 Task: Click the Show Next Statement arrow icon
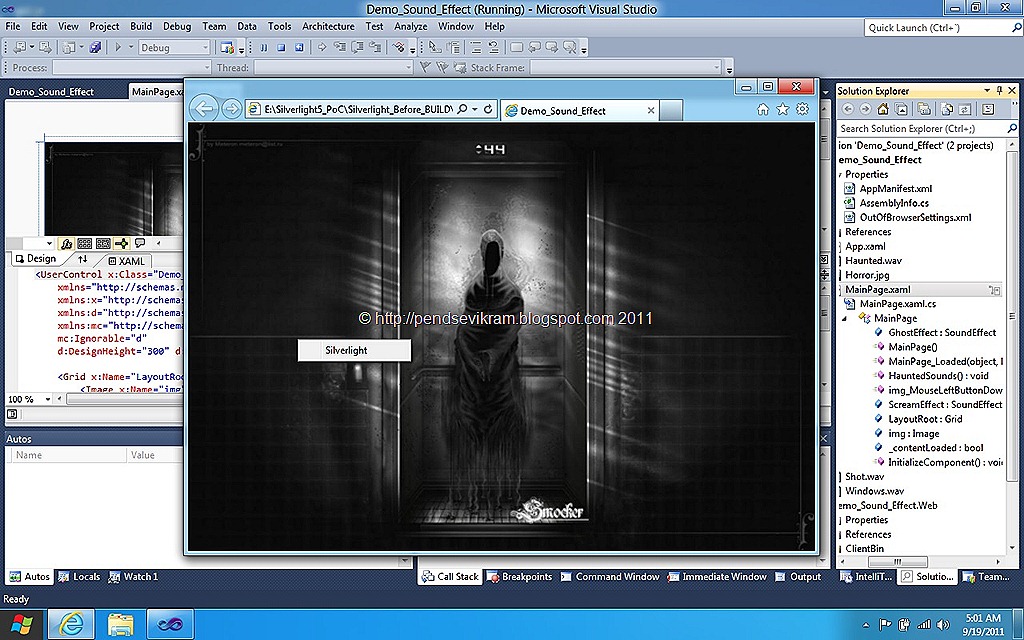[322, 47]
